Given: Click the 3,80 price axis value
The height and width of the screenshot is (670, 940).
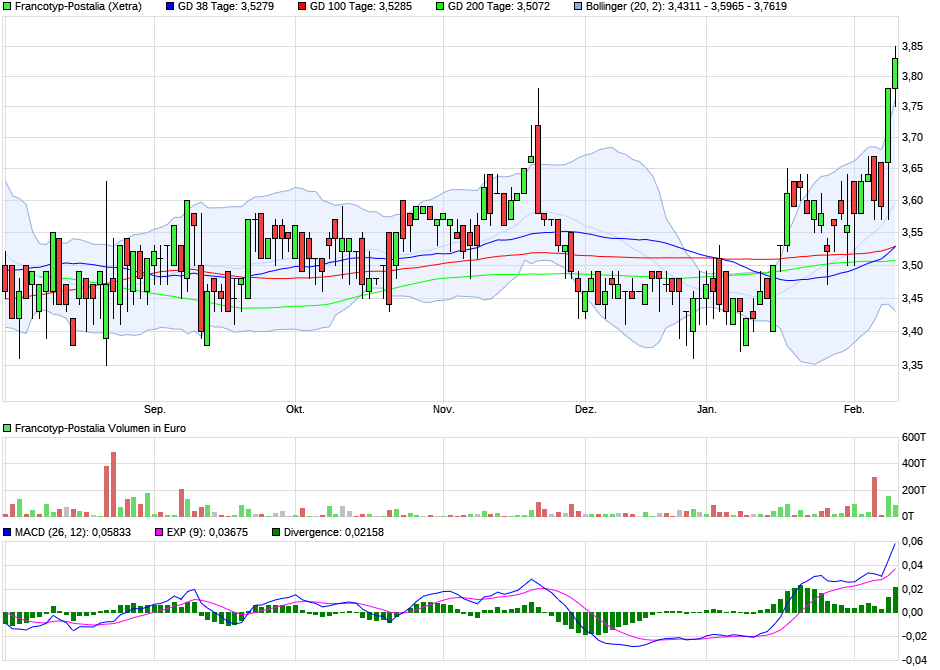Looking at the screenshot, I should pos(912,77).
